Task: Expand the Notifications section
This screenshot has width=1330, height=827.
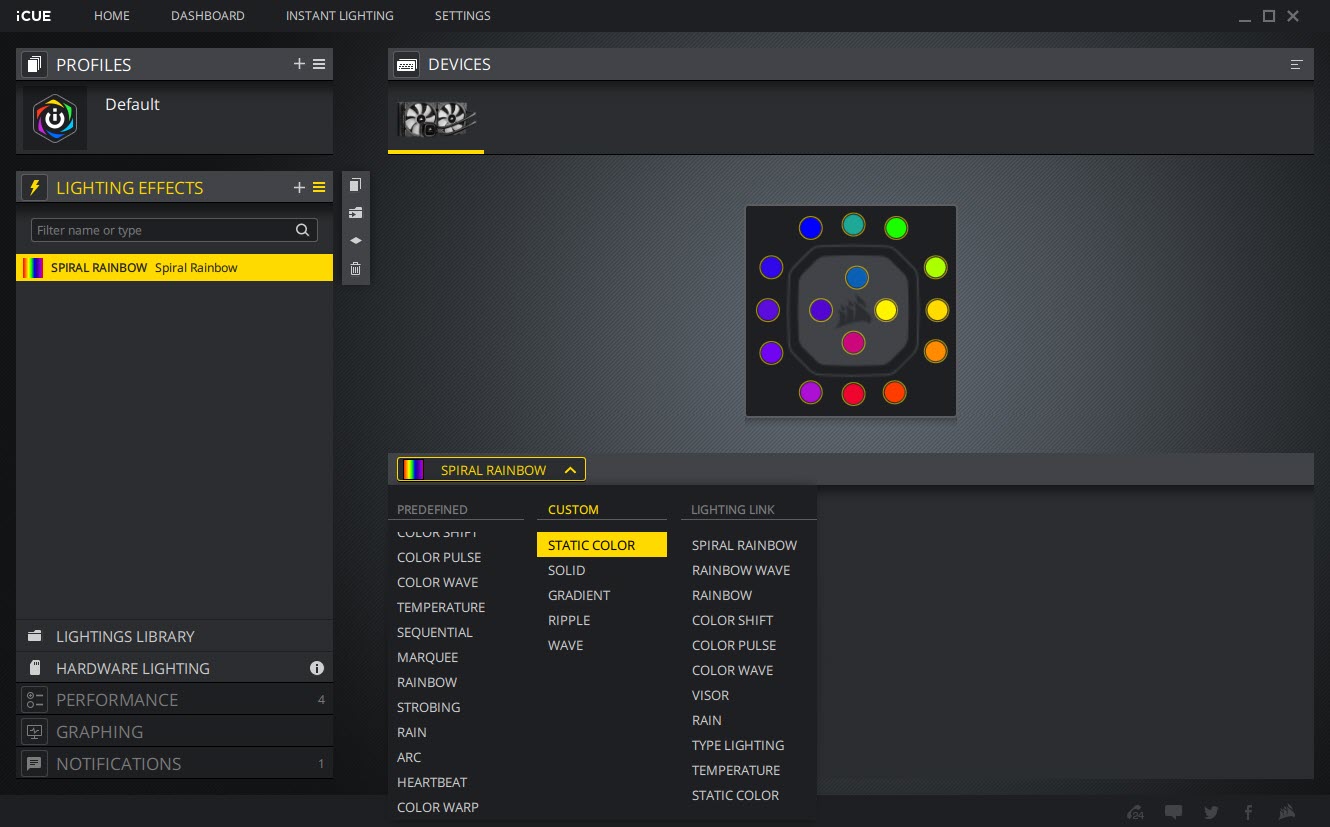Action: 175,764
